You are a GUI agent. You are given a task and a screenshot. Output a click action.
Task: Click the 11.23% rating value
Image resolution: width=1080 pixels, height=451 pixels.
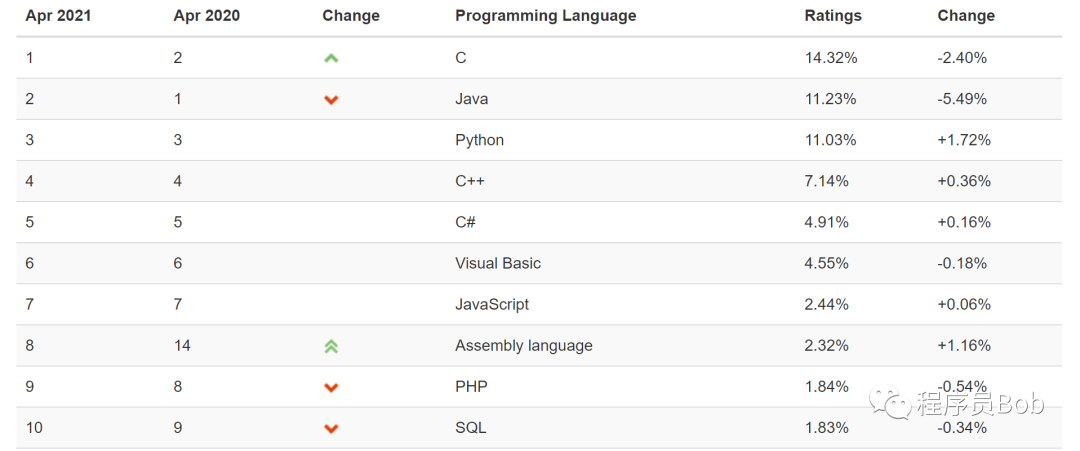pos(830,99)
